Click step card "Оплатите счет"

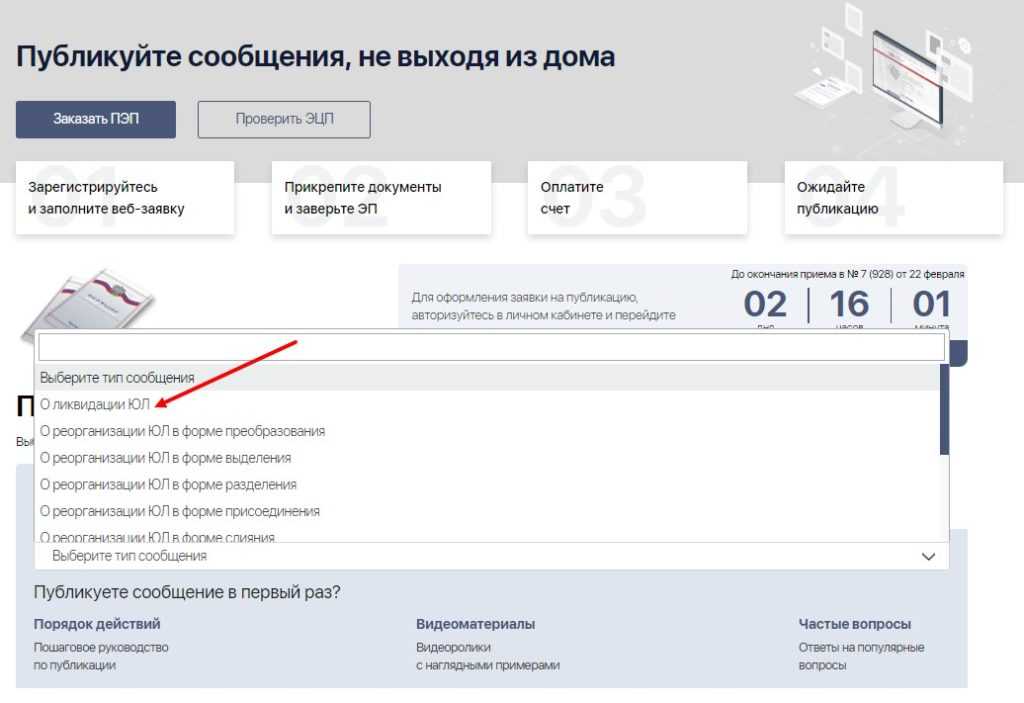point(637,198)
